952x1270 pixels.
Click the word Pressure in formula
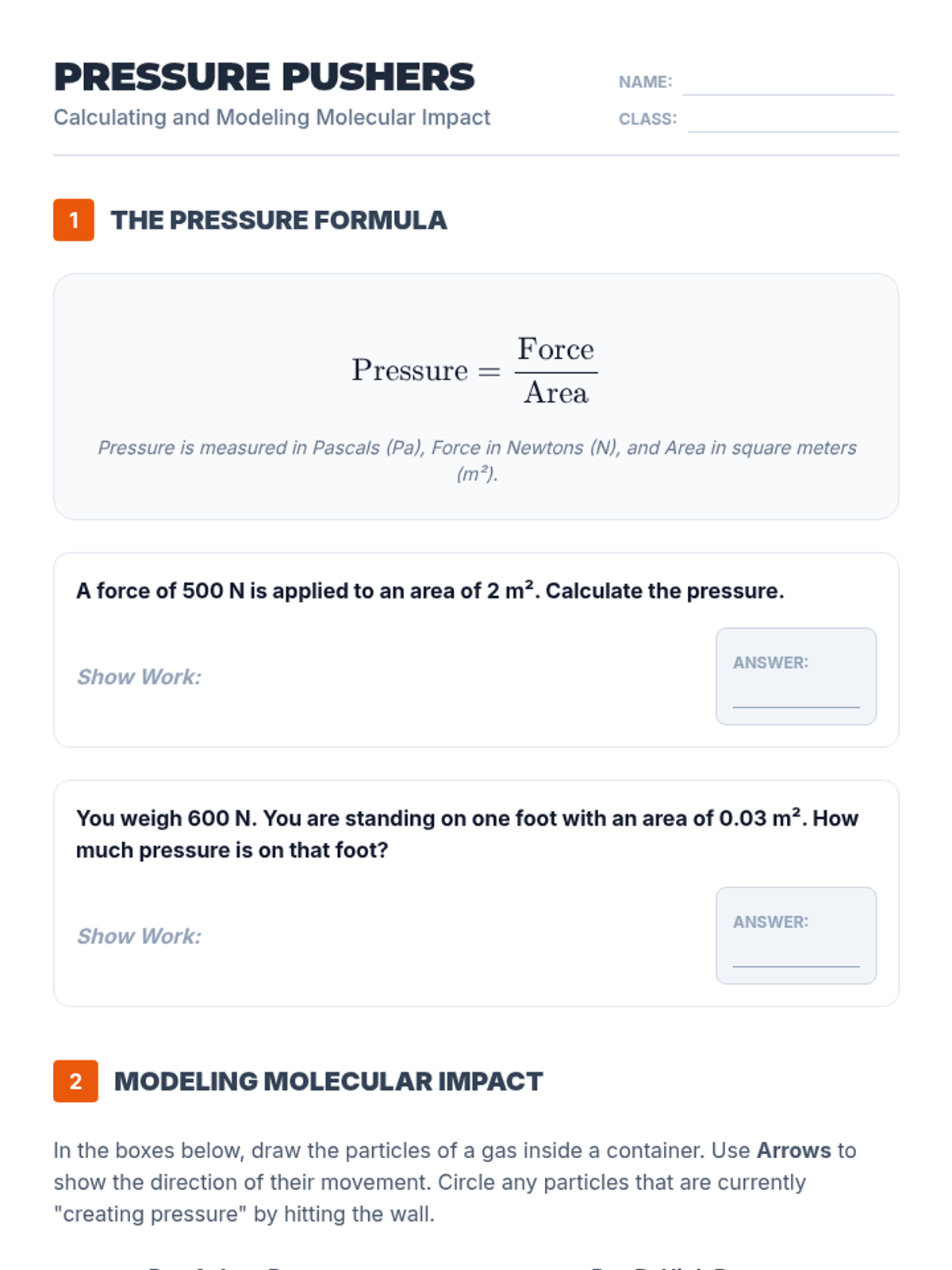[409, 371]
